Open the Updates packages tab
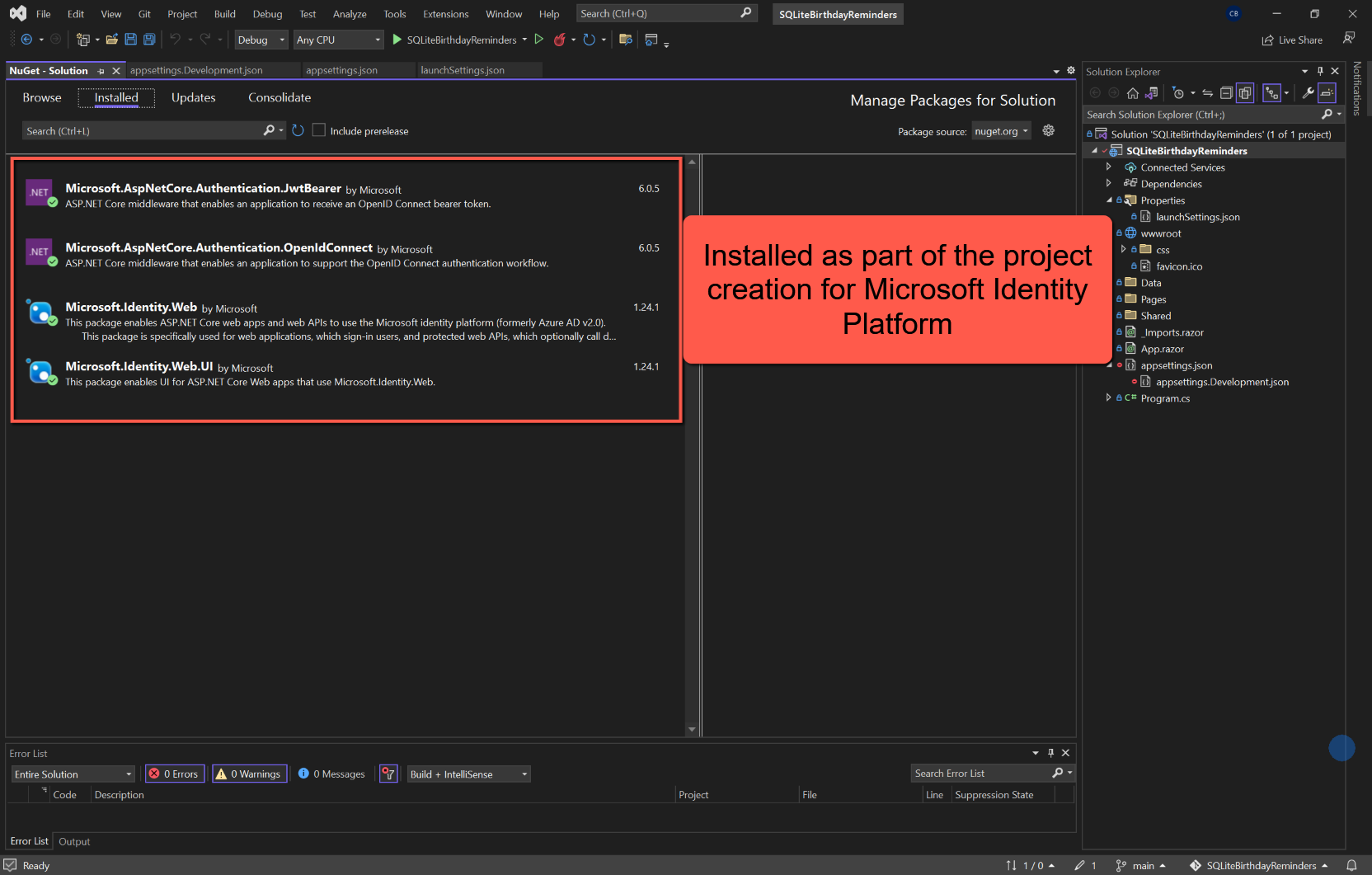1372x875 pixels. [x=193, y=97]
